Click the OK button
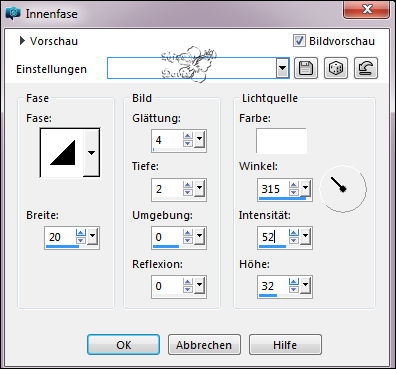 click(123, 345)
